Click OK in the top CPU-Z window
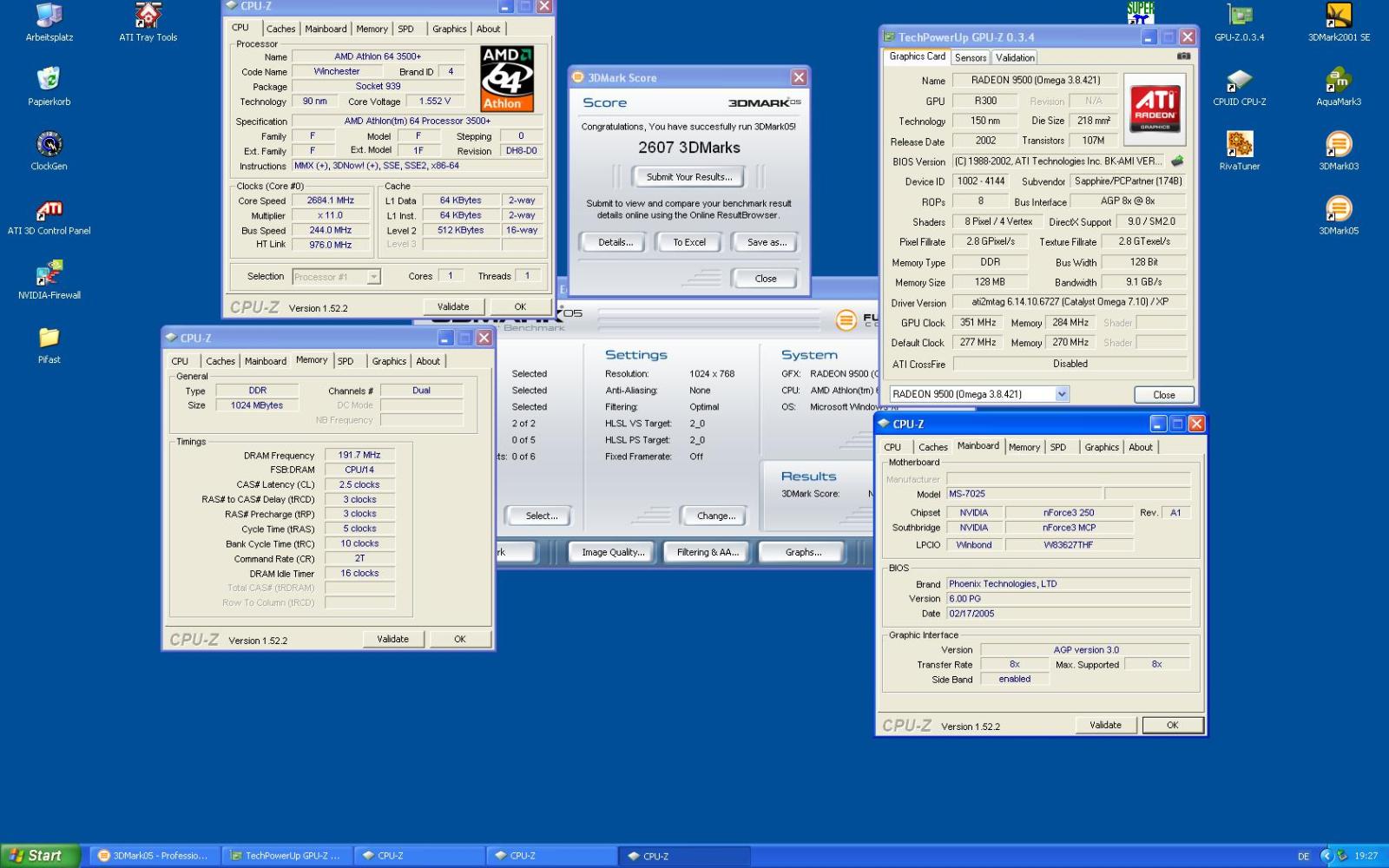The image size is (1389, 868). click(520, 306)
